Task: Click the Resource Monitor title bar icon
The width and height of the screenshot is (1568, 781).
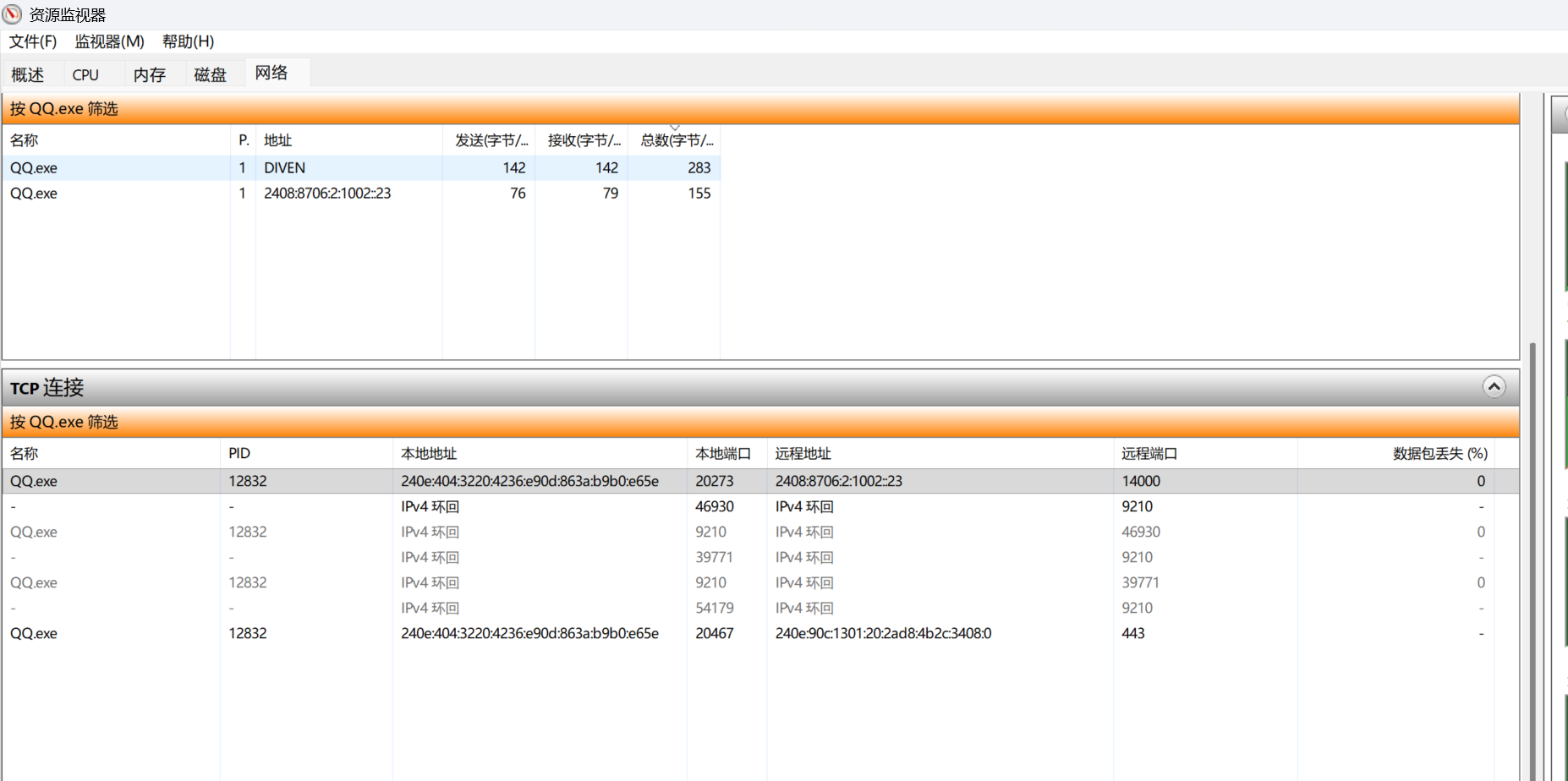Action: click(x=12, y=14)
